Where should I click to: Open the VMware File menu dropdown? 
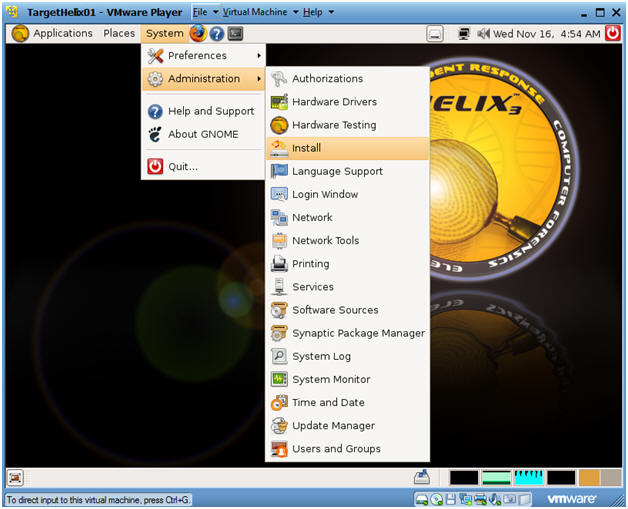205,12
